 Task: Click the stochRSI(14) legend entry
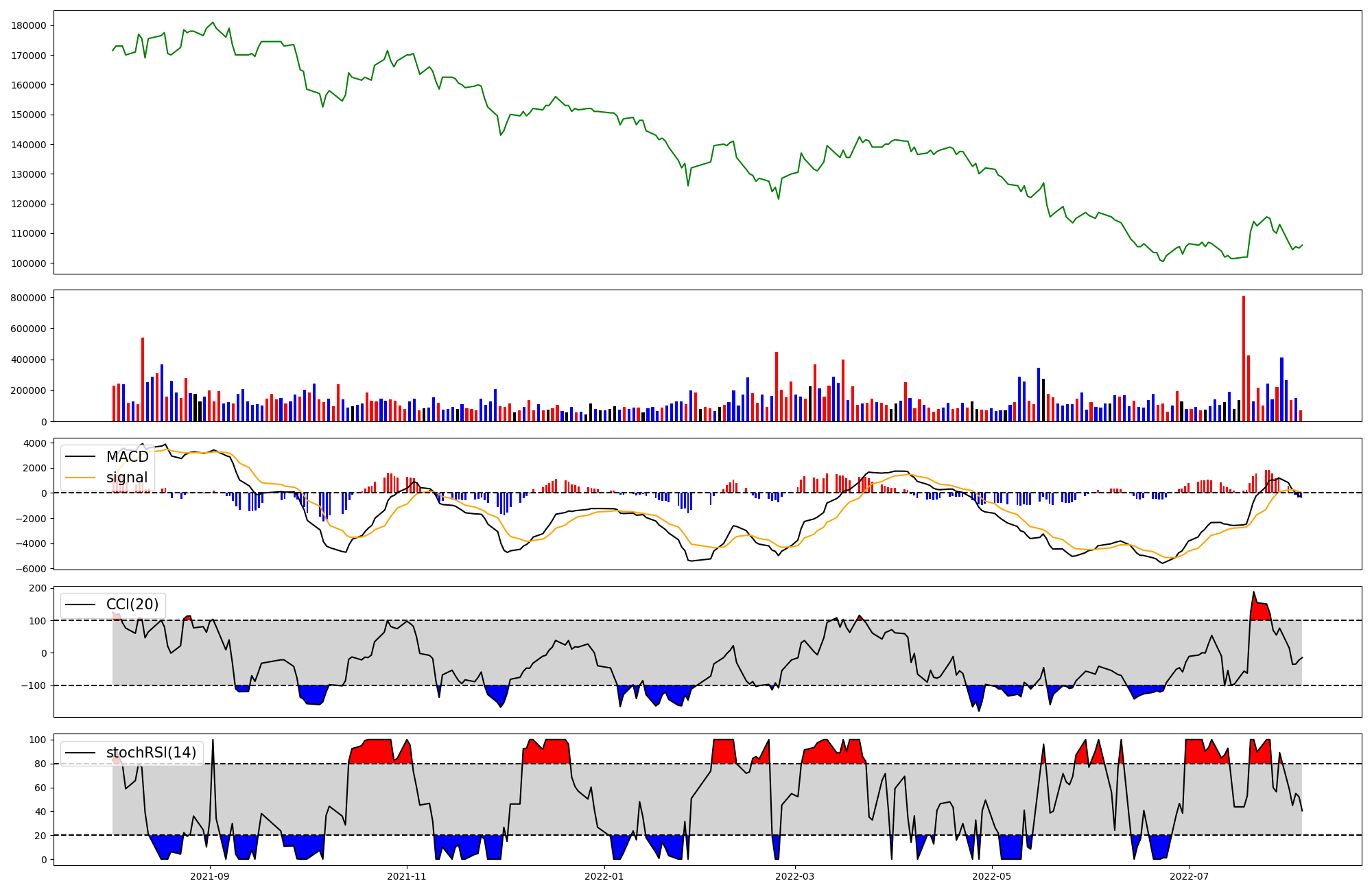(150, 753)
